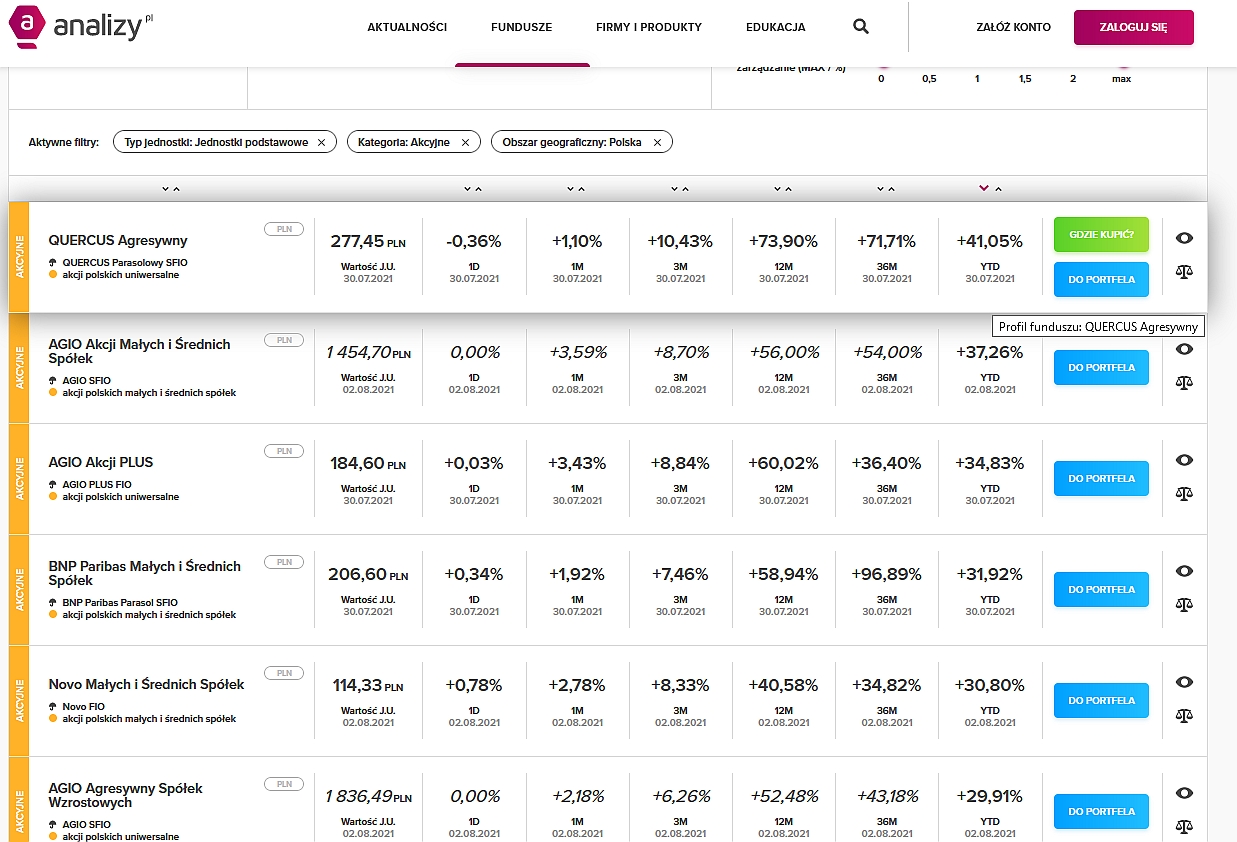Viewport: 1237px width, 842px height.
Task: Add QUERCUS Agresywny with DO PORTFELA
Action: pos(1101,279)
